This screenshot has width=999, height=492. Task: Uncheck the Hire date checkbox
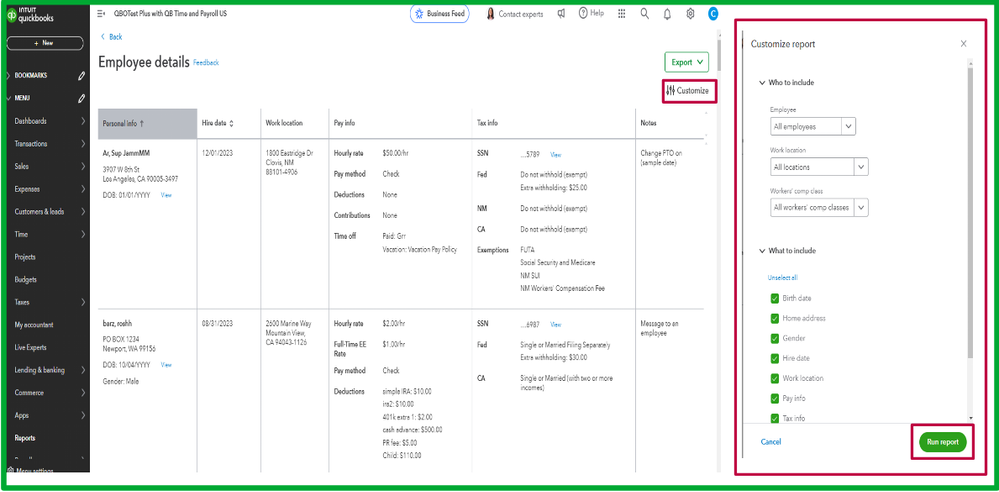pos(775,358)
